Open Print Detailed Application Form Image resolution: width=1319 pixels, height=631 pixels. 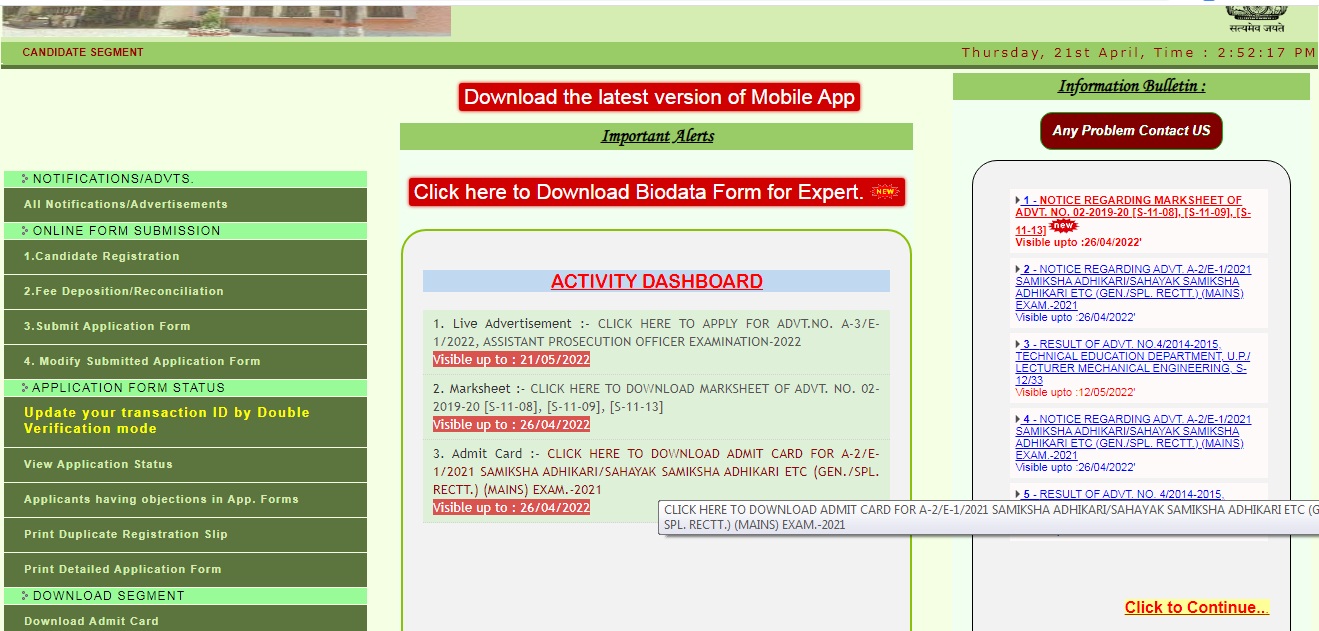pos(123,569)
